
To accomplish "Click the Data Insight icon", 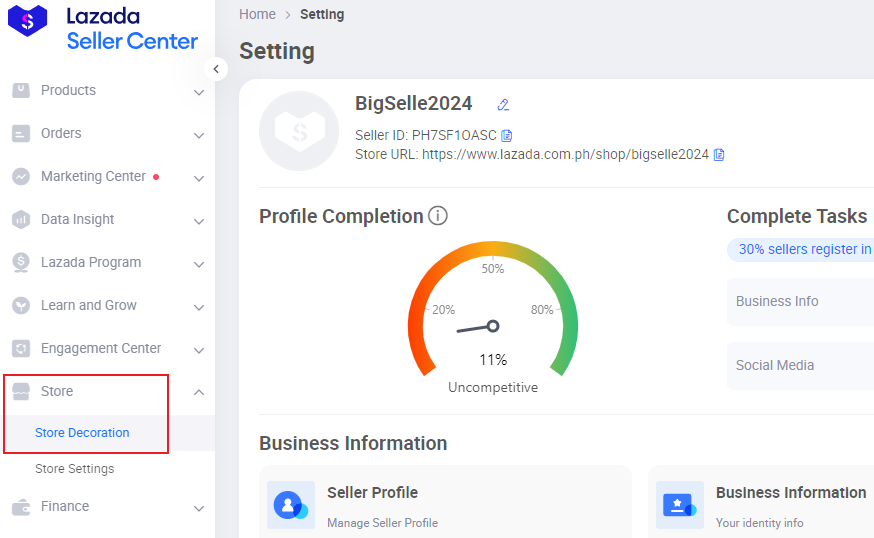I will coord(21,220).
